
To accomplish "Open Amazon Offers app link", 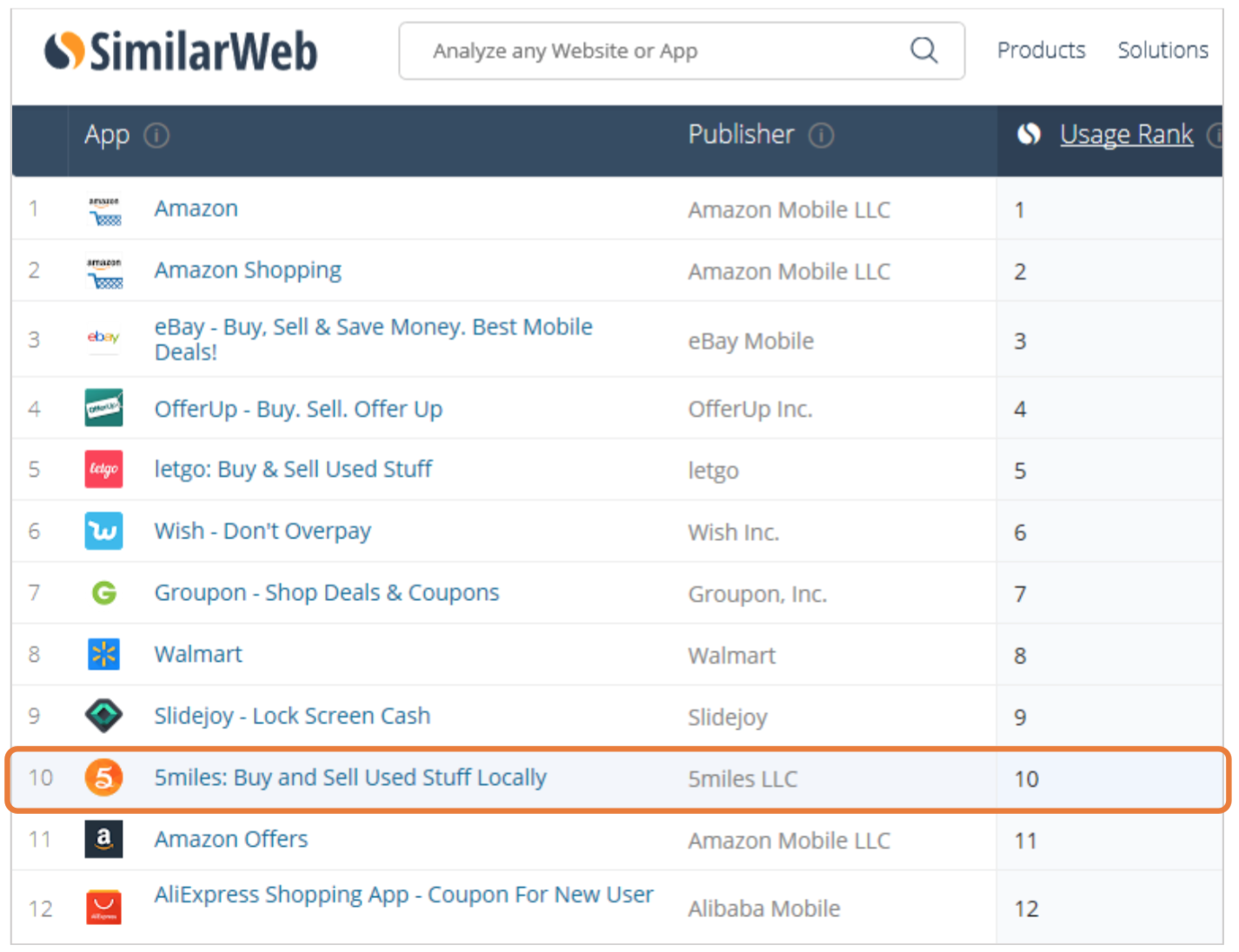I will (x=231, y=839).
